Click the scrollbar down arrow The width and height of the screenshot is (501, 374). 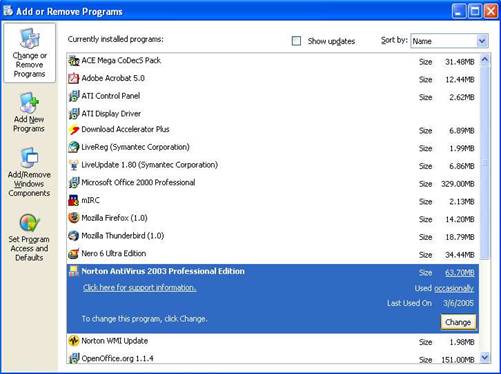tap(485, 357)
